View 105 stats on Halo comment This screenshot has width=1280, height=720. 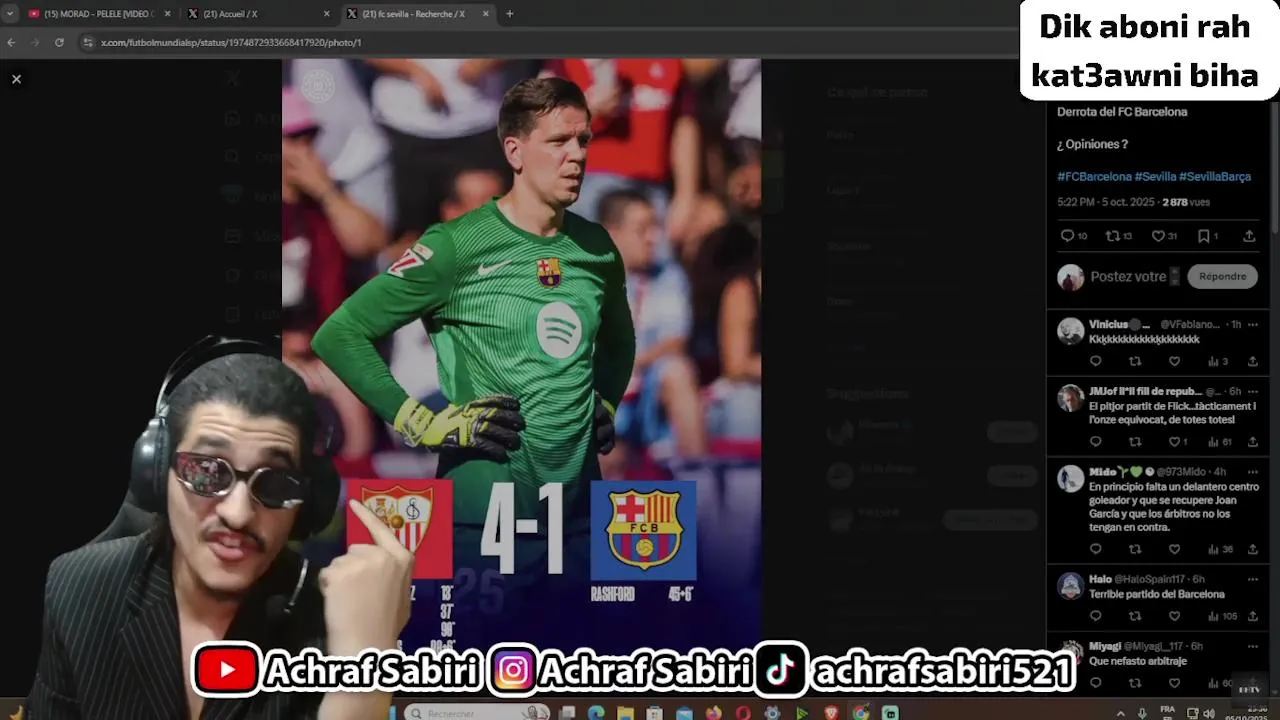coord(1222,616)
